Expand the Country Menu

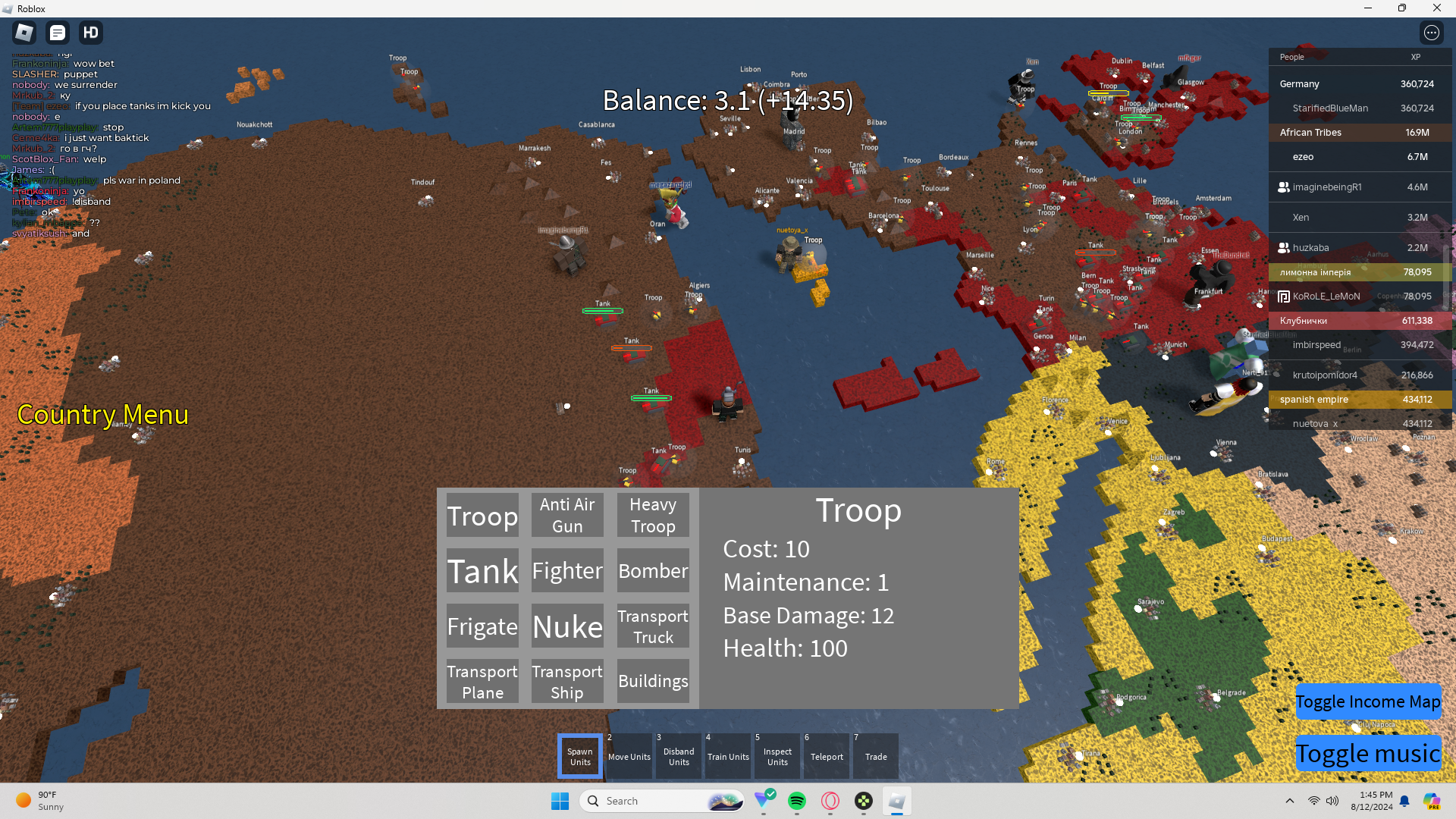click(102, 414)
